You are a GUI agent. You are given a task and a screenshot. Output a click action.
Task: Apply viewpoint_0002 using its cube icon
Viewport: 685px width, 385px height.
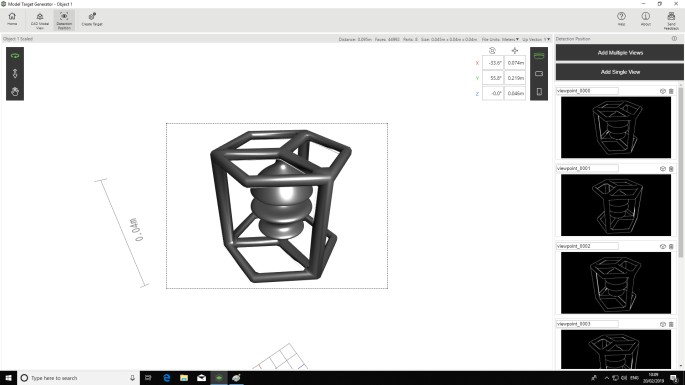(663, 246)
